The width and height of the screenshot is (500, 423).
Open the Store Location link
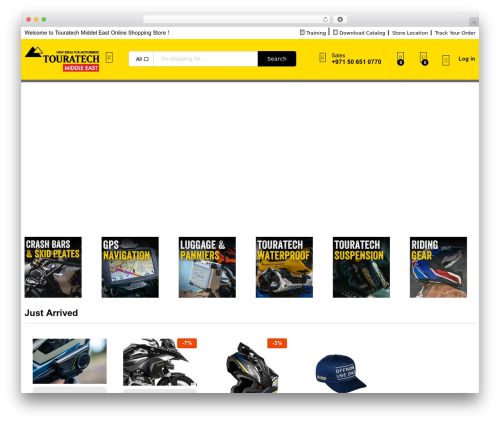pos(410,33)
